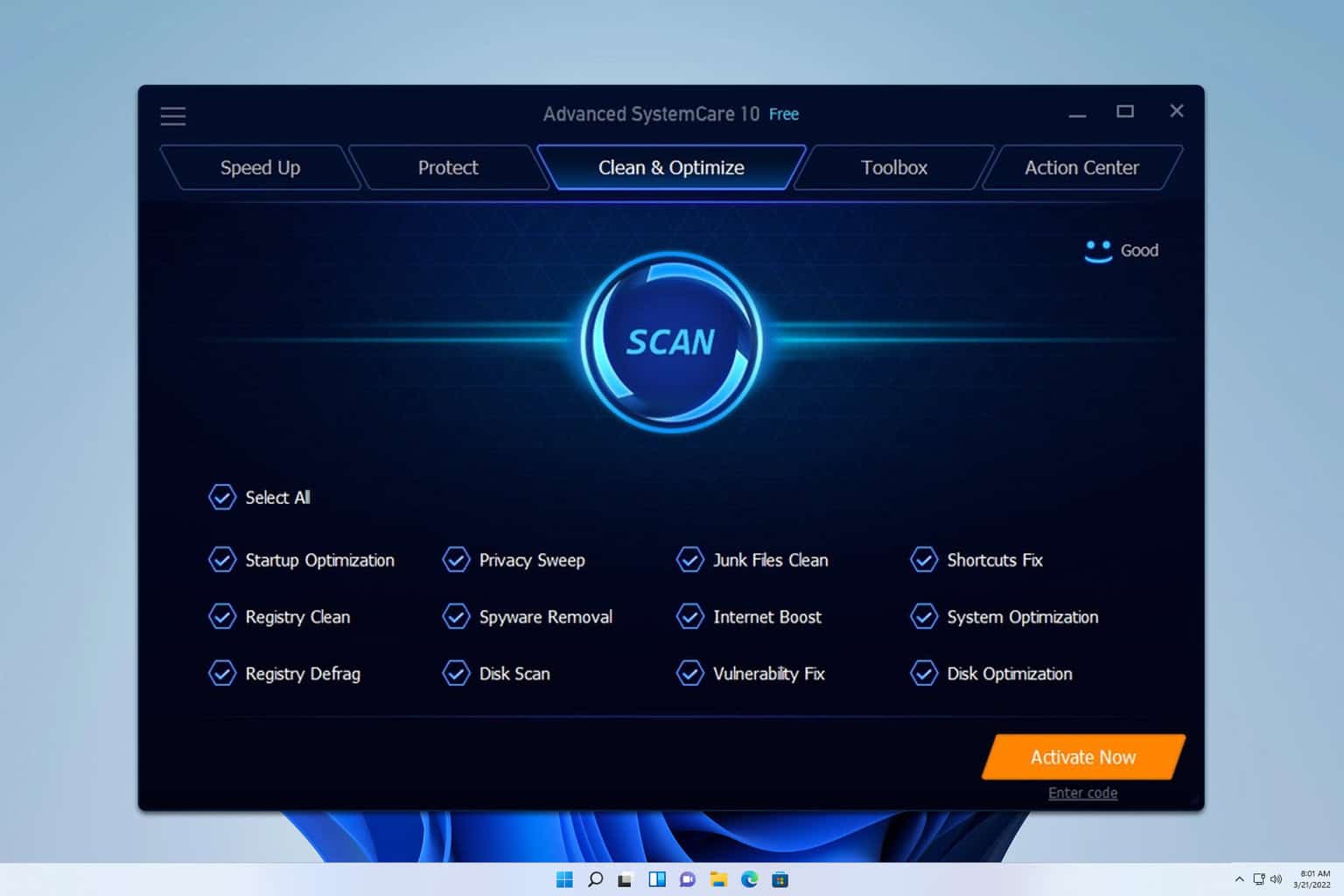Uncheck Vulnerability Fix option
Image resolution: width=1344 pixels, height=896 pixels.
pyautogui.click(x=689, y=674)
